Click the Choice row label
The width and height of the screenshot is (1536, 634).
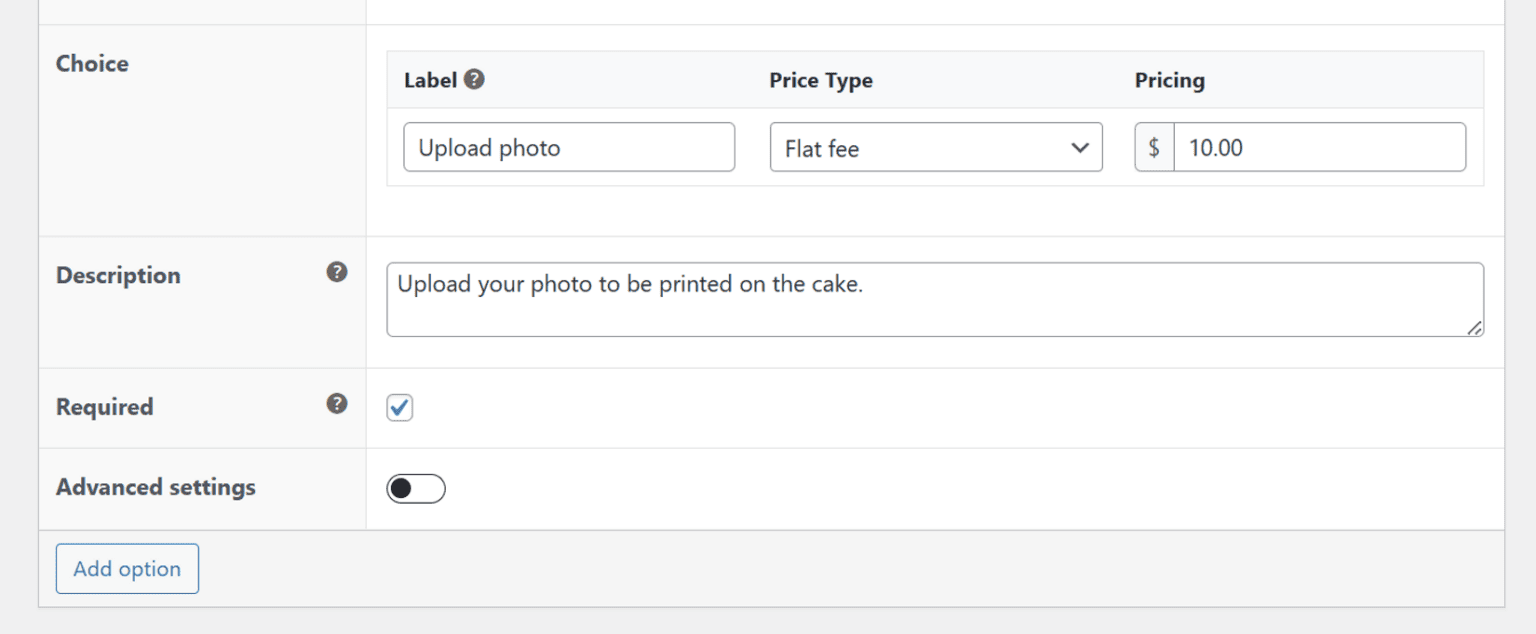coord(91,63)
